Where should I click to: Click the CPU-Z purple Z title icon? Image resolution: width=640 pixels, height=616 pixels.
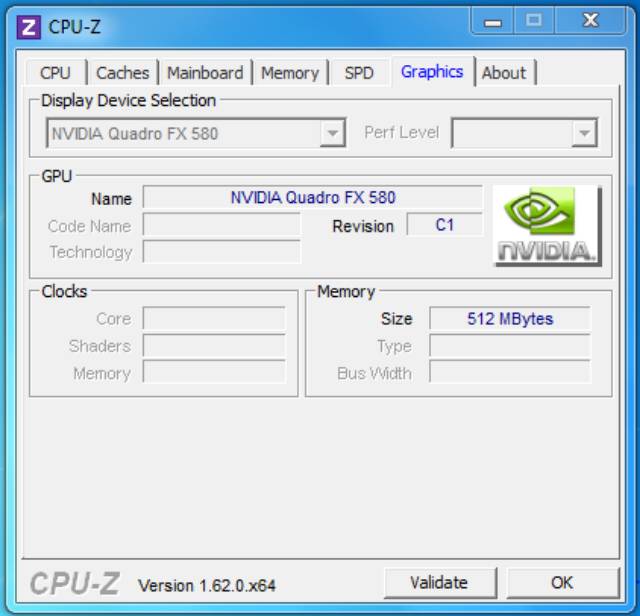coord(28,27)
